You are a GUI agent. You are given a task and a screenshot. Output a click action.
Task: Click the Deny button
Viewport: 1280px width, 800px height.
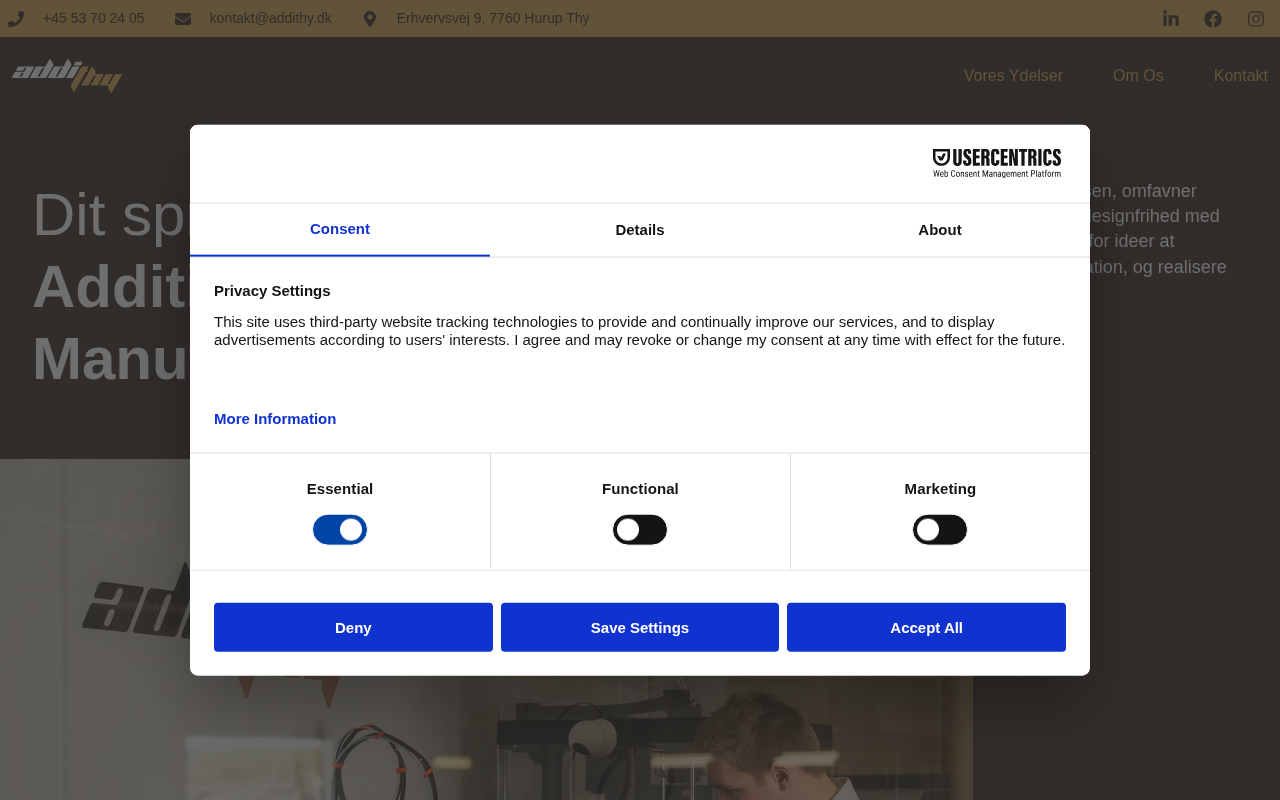click(x=353, y=627)
